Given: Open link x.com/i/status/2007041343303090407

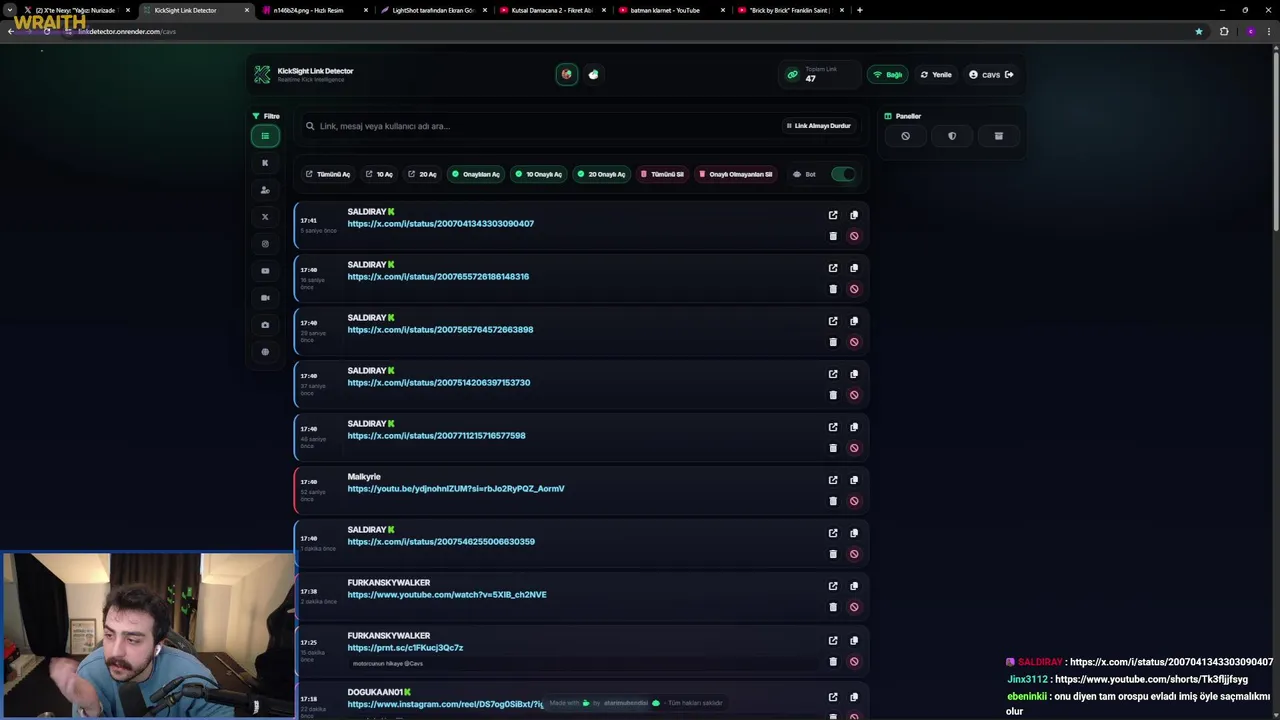Looking at the screenshot, I should 441,224.
